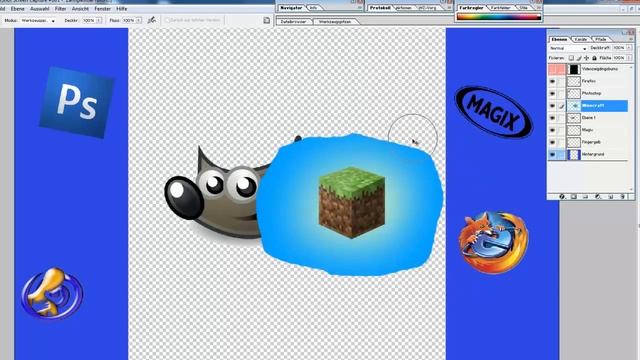Screen dimensions: 640x360
Task: Open the Dateibrowser tab
Action: pos(293,22)
